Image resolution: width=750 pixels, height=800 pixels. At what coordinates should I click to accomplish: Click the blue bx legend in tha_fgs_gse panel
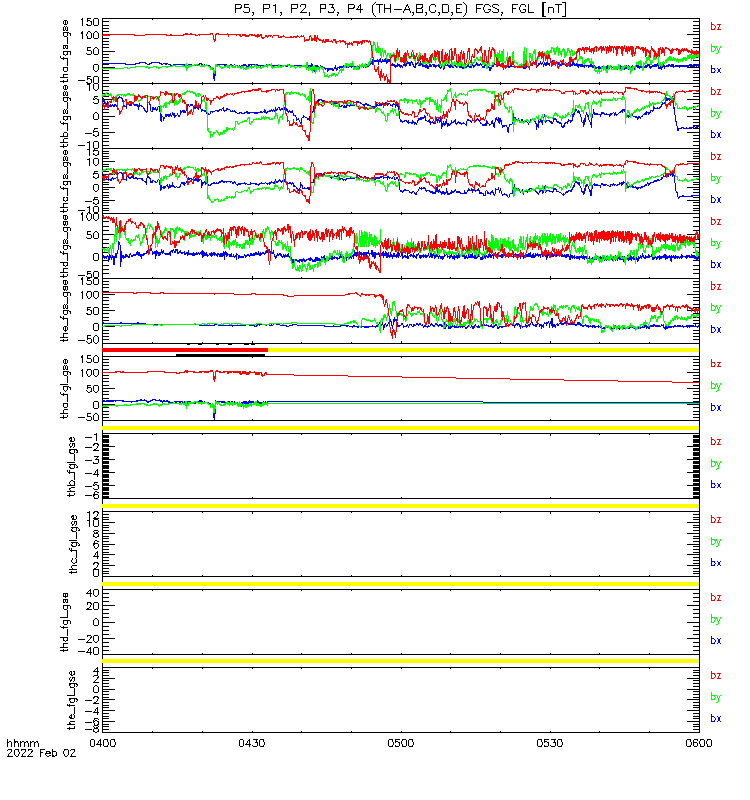coord(716,70)
